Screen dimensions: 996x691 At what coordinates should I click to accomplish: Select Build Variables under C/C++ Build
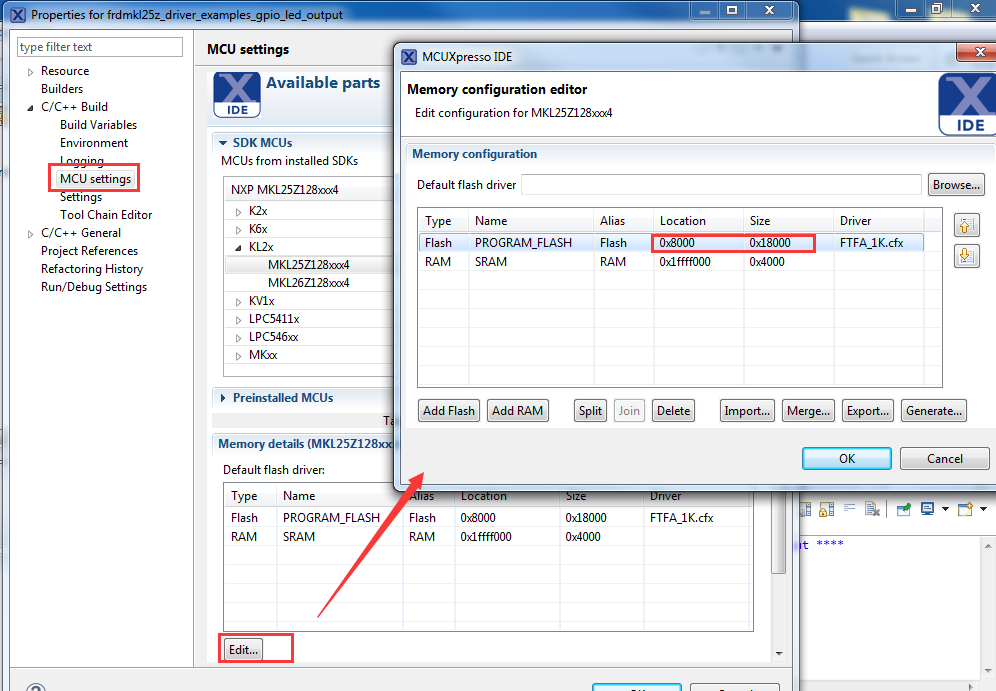coord(98,125)
